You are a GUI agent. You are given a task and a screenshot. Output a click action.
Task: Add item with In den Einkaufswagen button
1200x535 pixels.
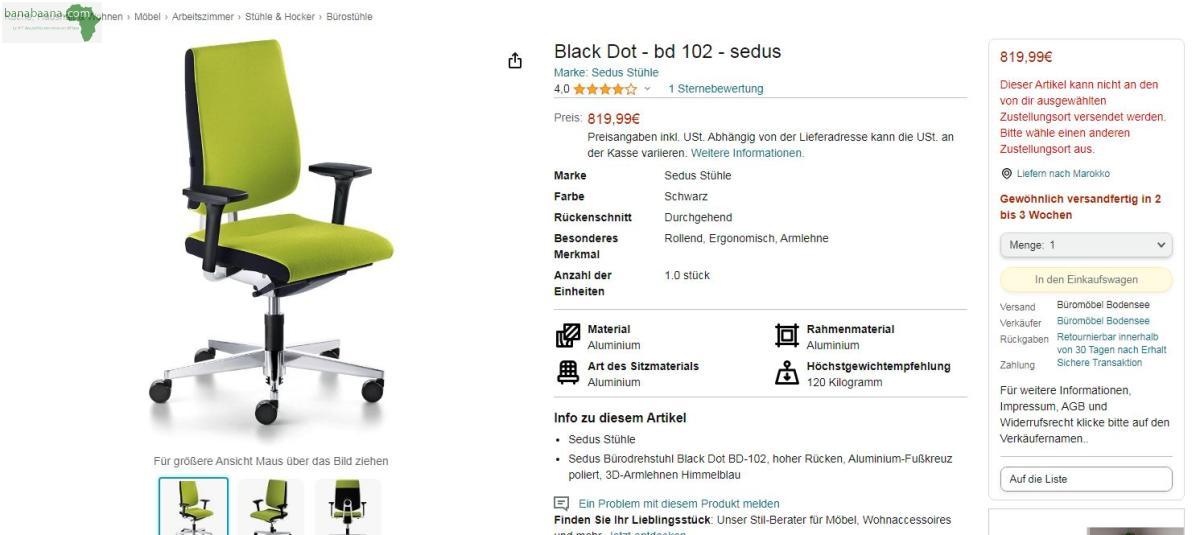click(1085, 280)
